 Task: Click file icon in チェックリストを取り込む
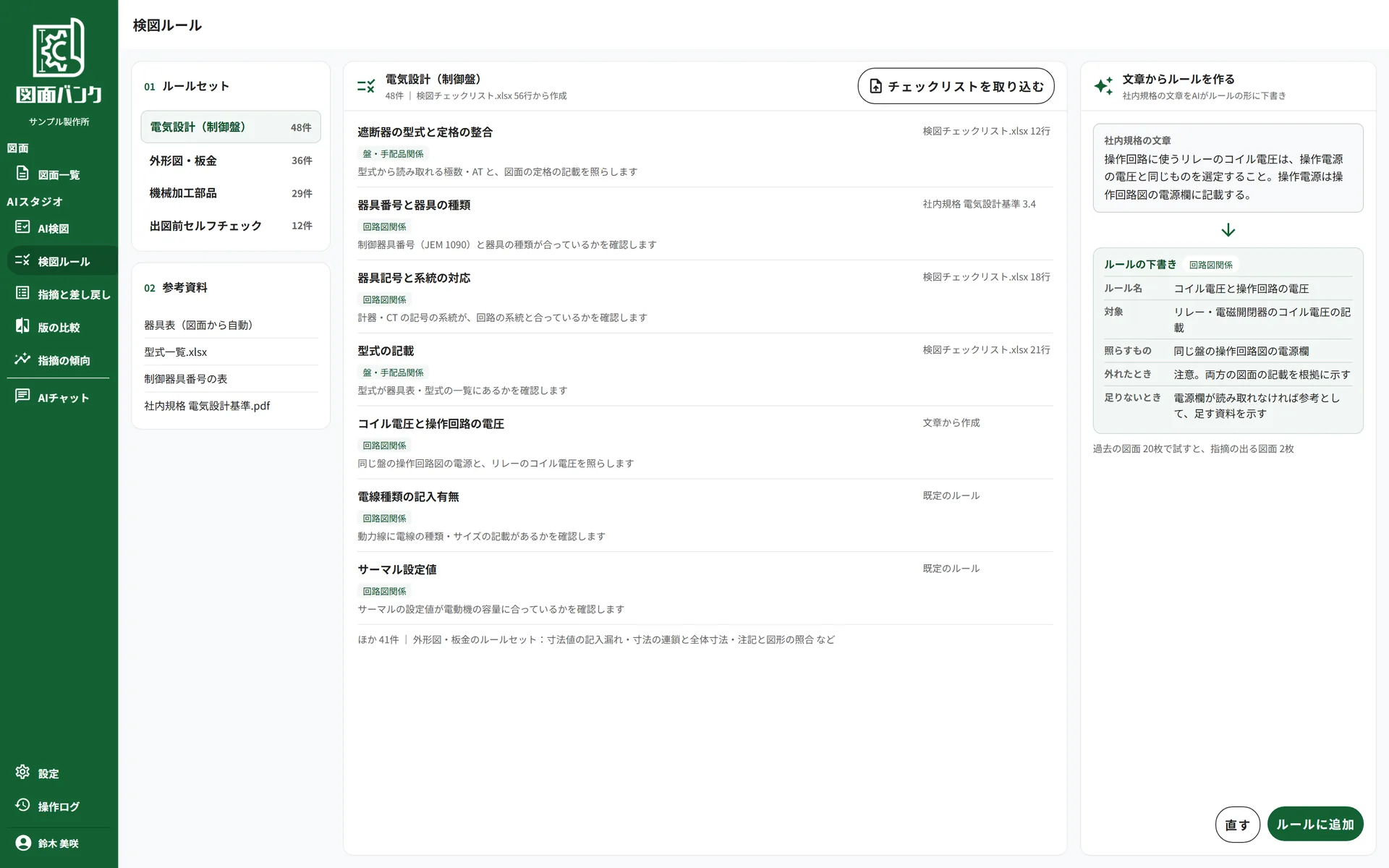[875, 86]
